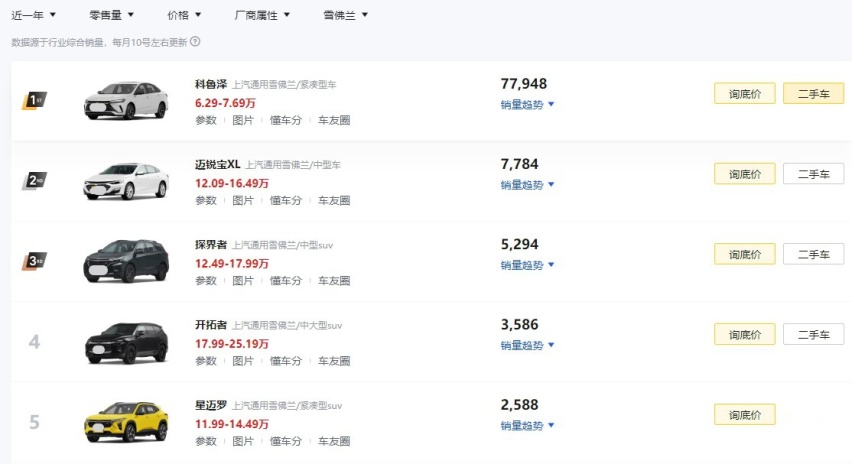852x464 pixels.
Task: Open 懂车分 link under 开拓者
Action: (285, 361)
